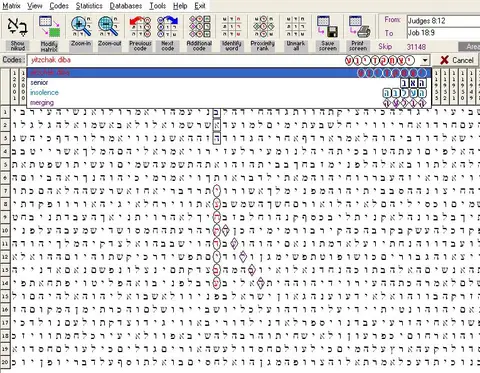Viewport: 480px width, 373px height.
Task: Open the Modify matrix tool
Action: pyautogui.click(x=49, y=26)
